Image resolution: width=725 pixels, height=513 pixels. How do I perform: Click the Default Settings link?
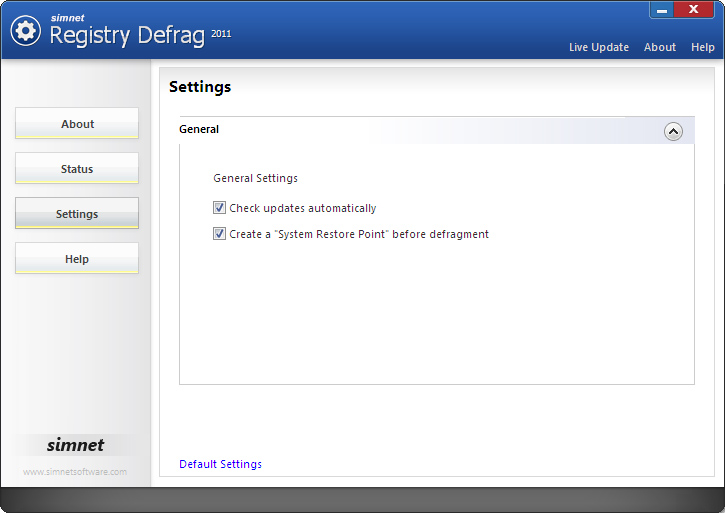click(x=220, y=464)
